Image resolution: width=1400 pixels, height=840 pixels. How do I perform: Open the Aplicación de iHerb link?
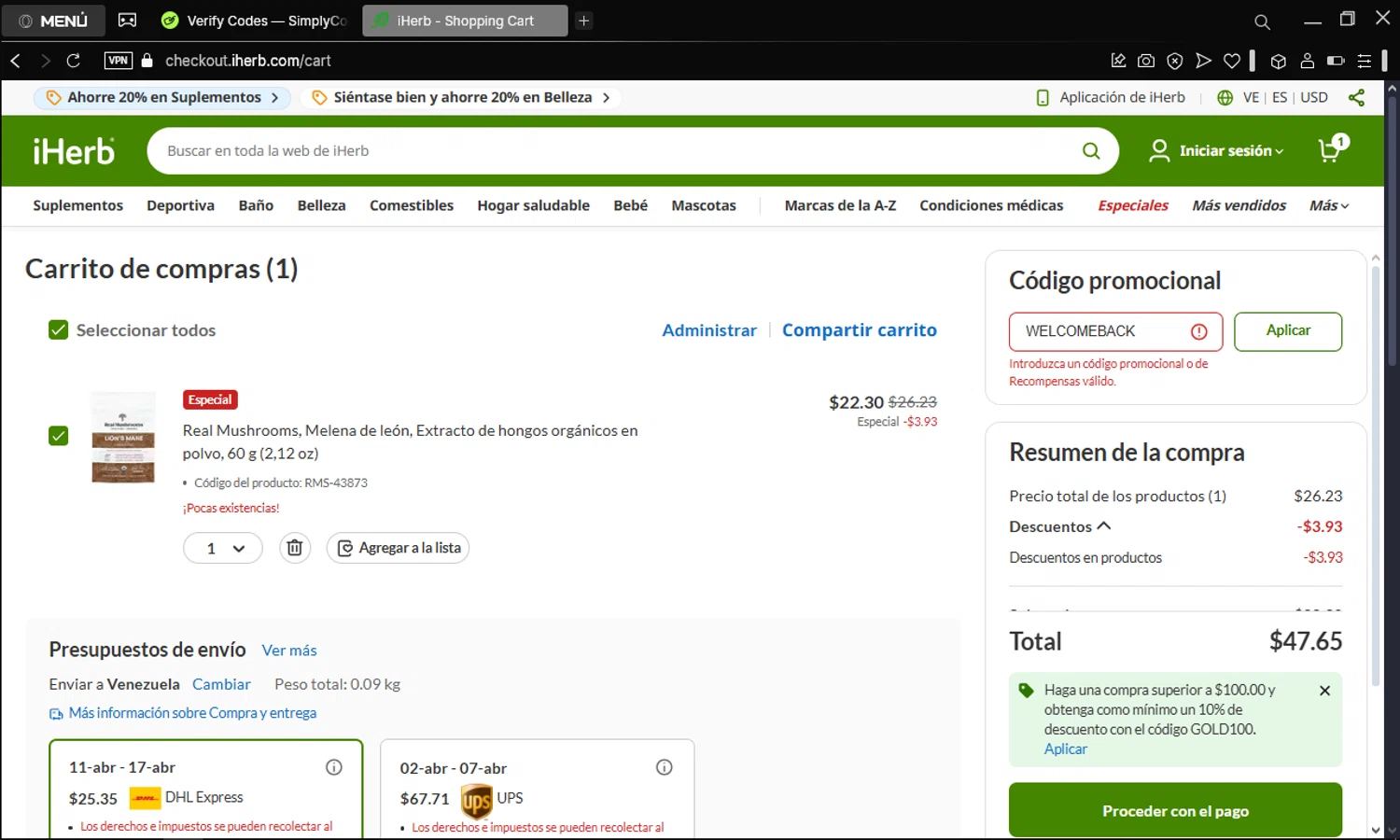1111,97
